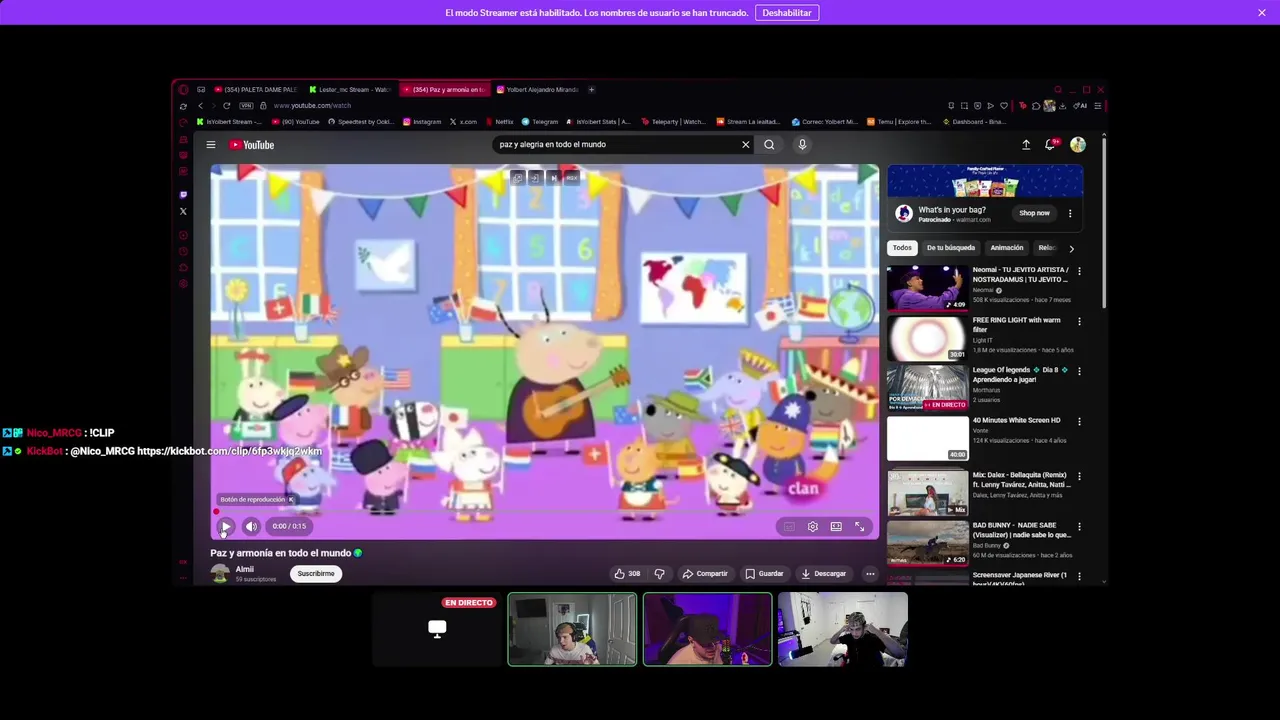
Task: Click Deshabilitar in the streamer mode banner
Action: tap(787, 13)
